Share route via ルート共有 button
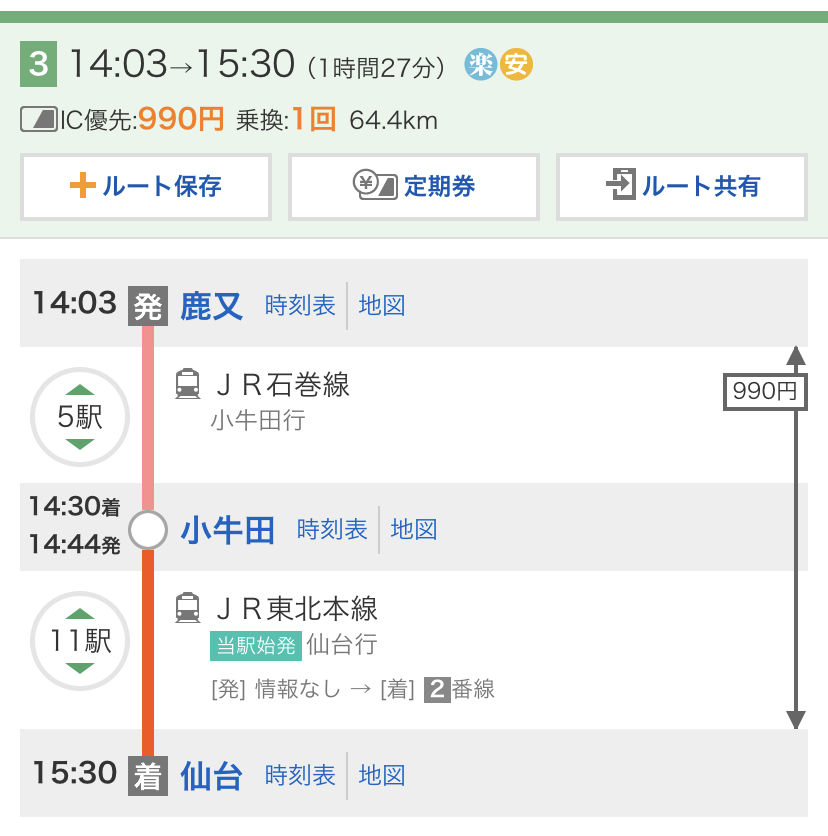The height and width of the screenshot is (836, 828). coord(682,186)
